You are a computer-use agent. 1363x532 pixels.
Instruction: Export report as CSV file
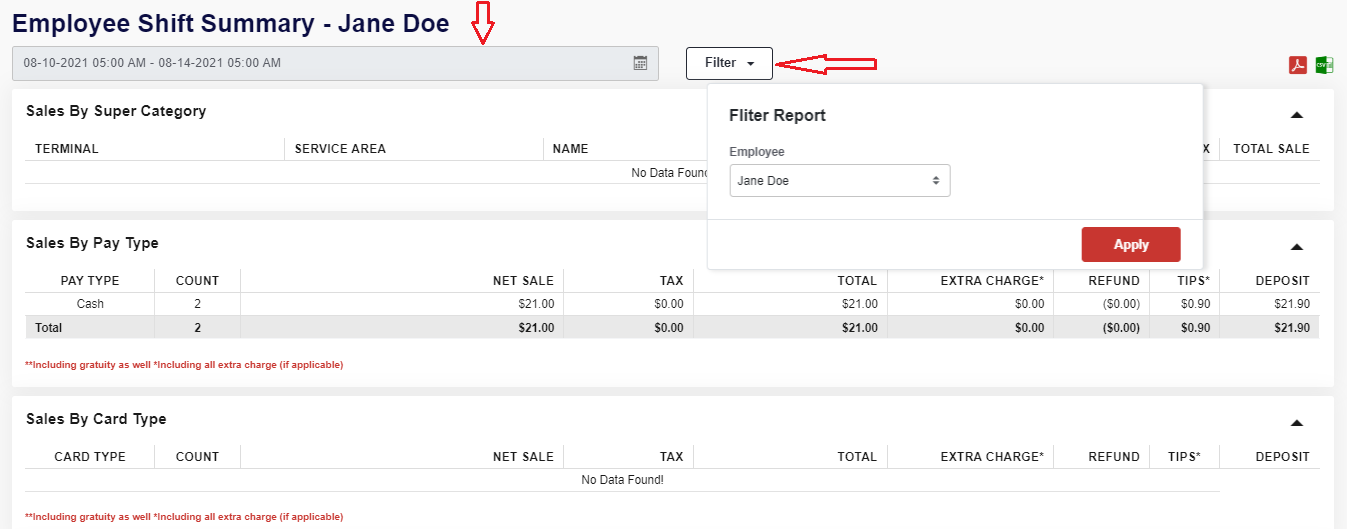1324,65
